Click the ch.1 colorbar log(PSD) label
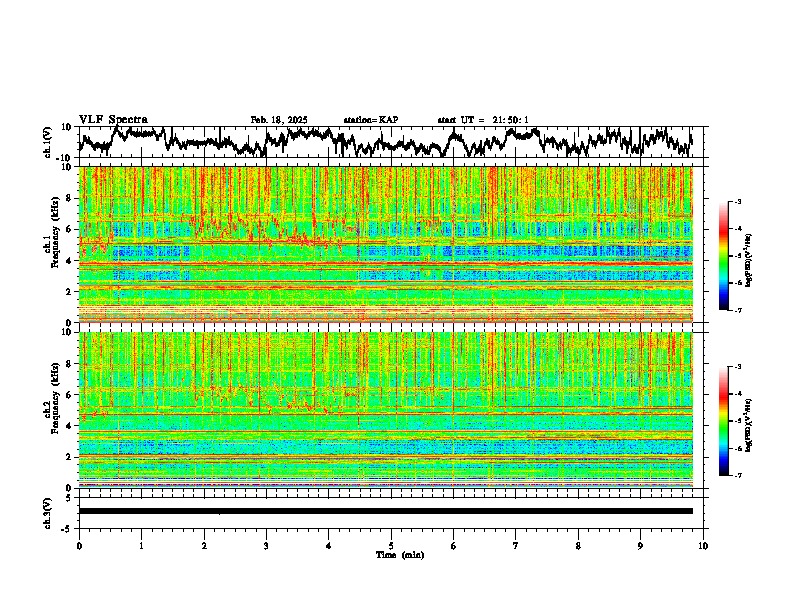792x612 pixels. 749,261
